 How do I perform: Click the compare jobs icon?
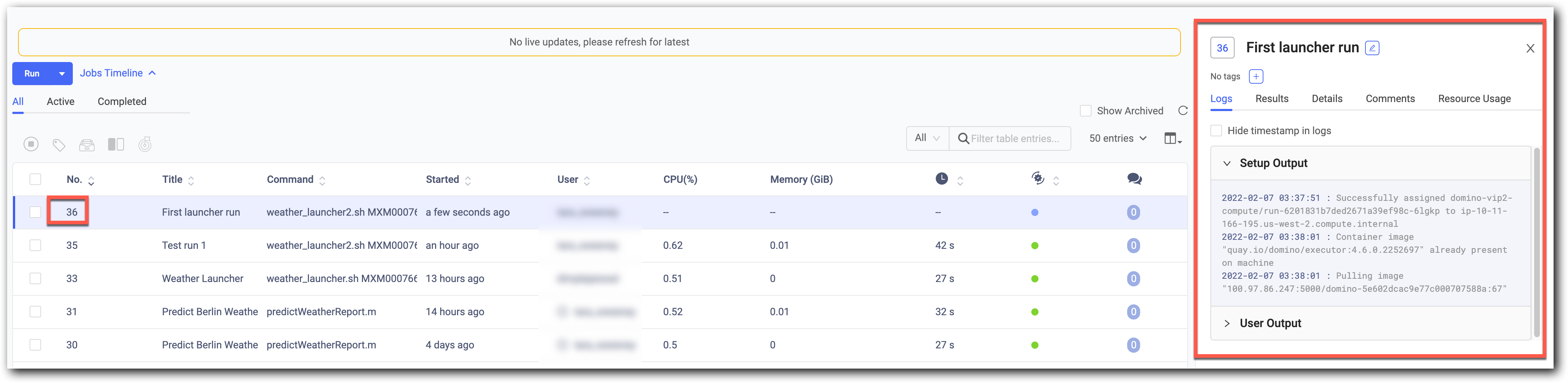tap(116, 144)
